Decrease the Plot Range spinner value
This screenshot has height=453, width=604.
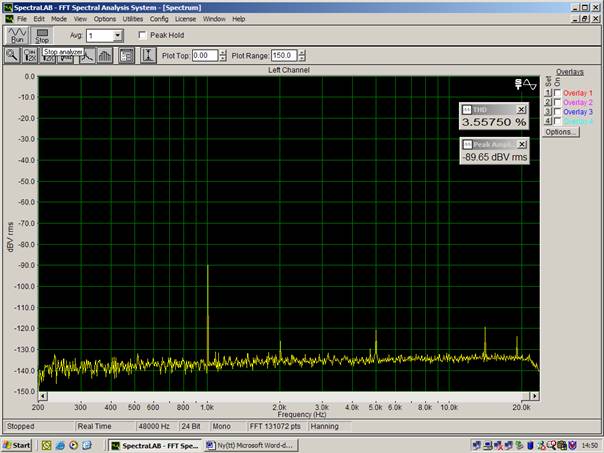[302, 59]
